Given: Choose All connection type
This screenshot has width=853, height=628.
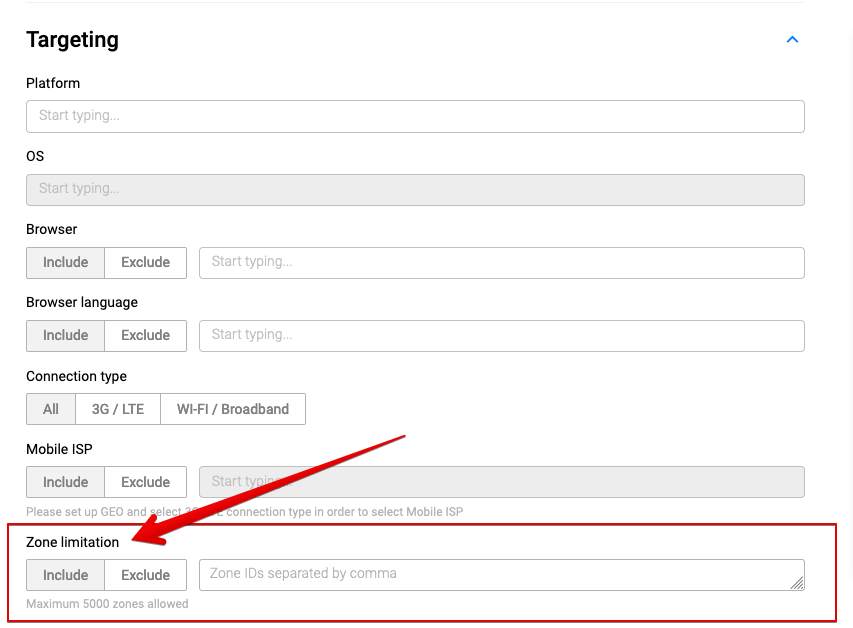Looking at the screenshot, I should click(x=51, y=409).
